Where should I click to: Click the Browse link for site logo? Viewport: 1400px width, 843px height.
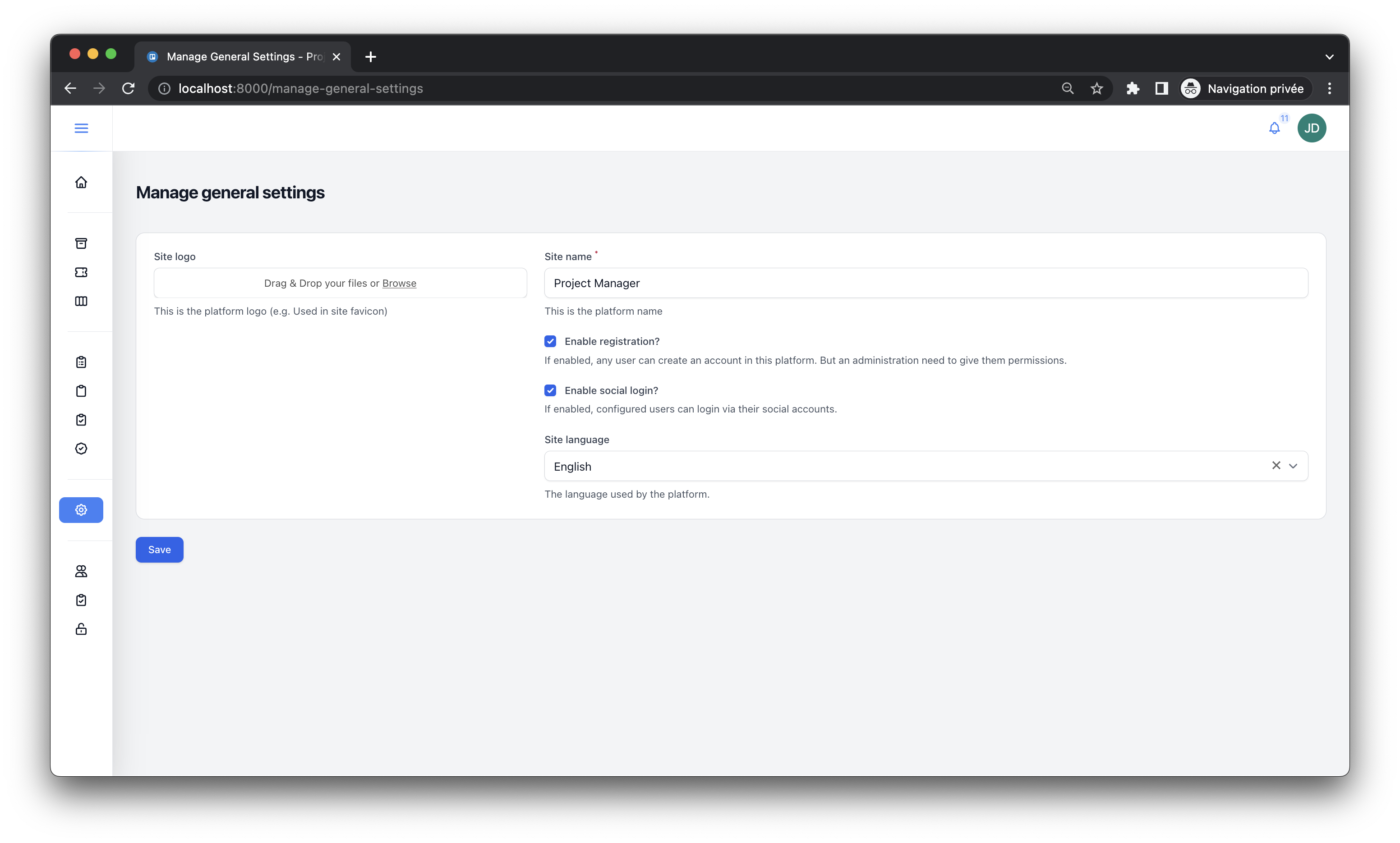(x=399, y=283)
